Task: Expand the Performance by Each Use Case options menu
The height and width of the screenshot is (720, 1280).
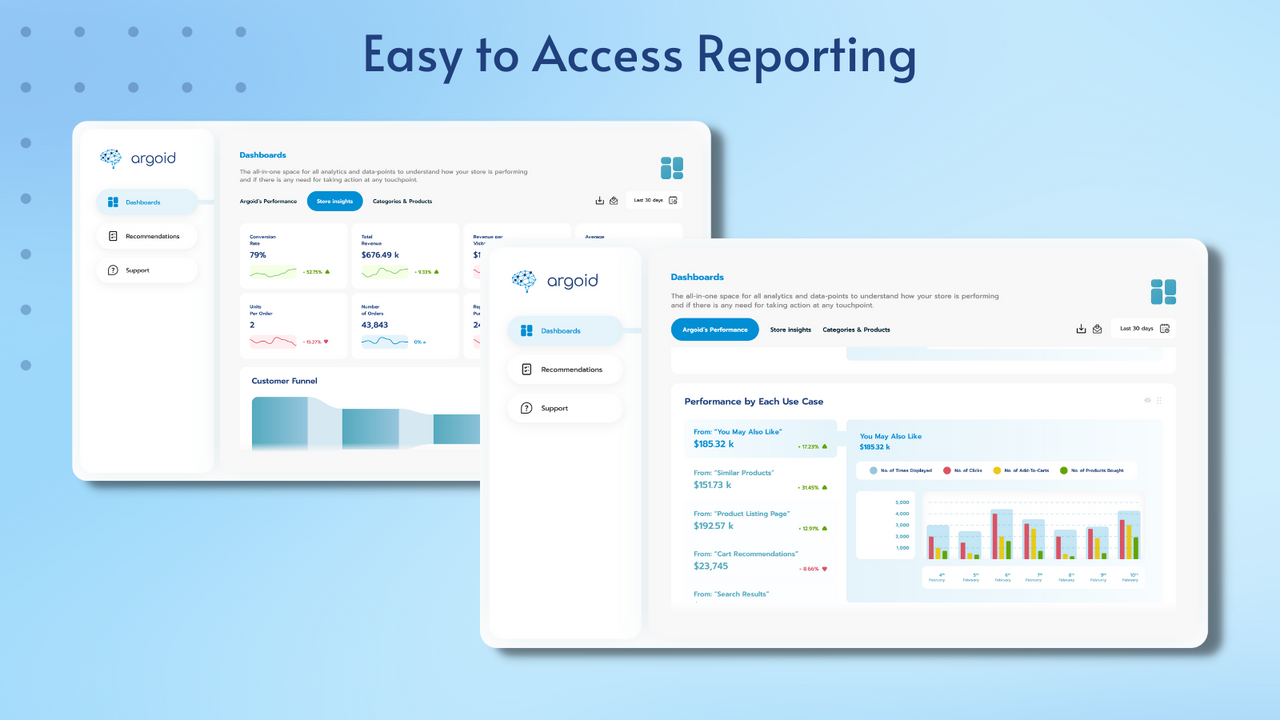Action: (x=1158, y=400)
